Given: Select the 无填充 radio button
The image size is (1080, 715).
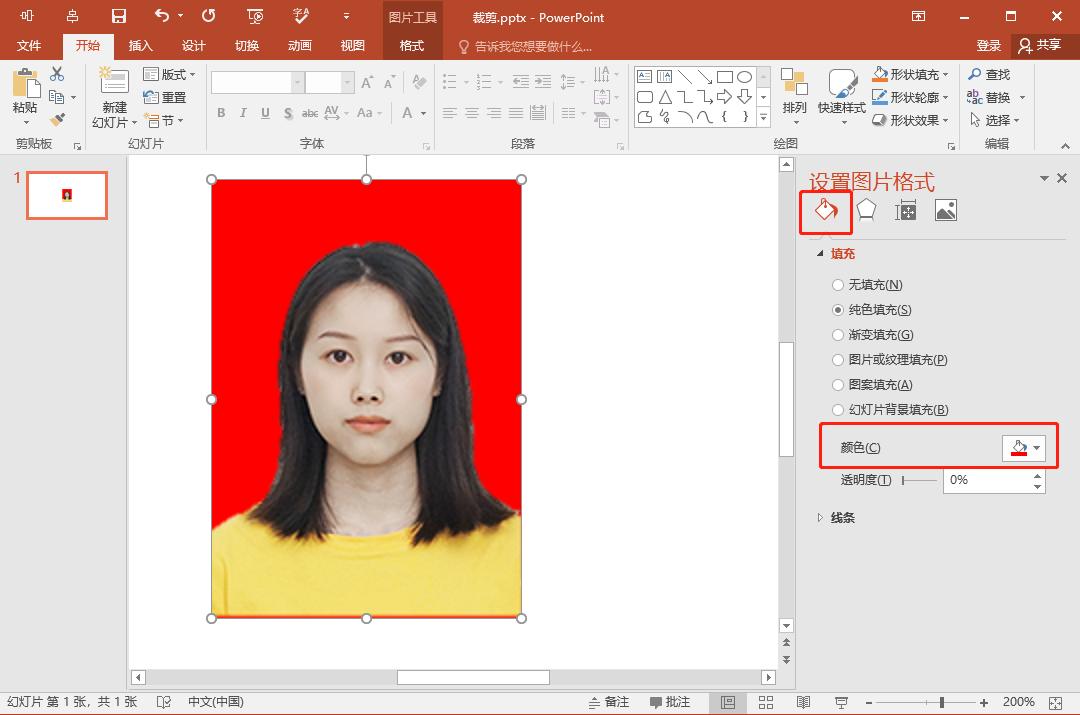Looking at the screenshot, I should (837, 284).
